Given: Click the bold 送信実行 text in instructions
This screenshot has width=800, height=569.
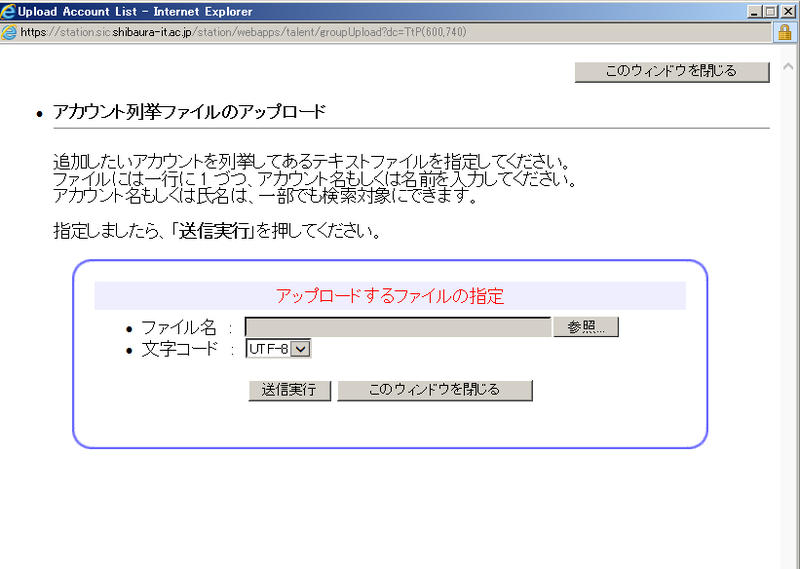Looking at the screenshot, I should 214,231.
